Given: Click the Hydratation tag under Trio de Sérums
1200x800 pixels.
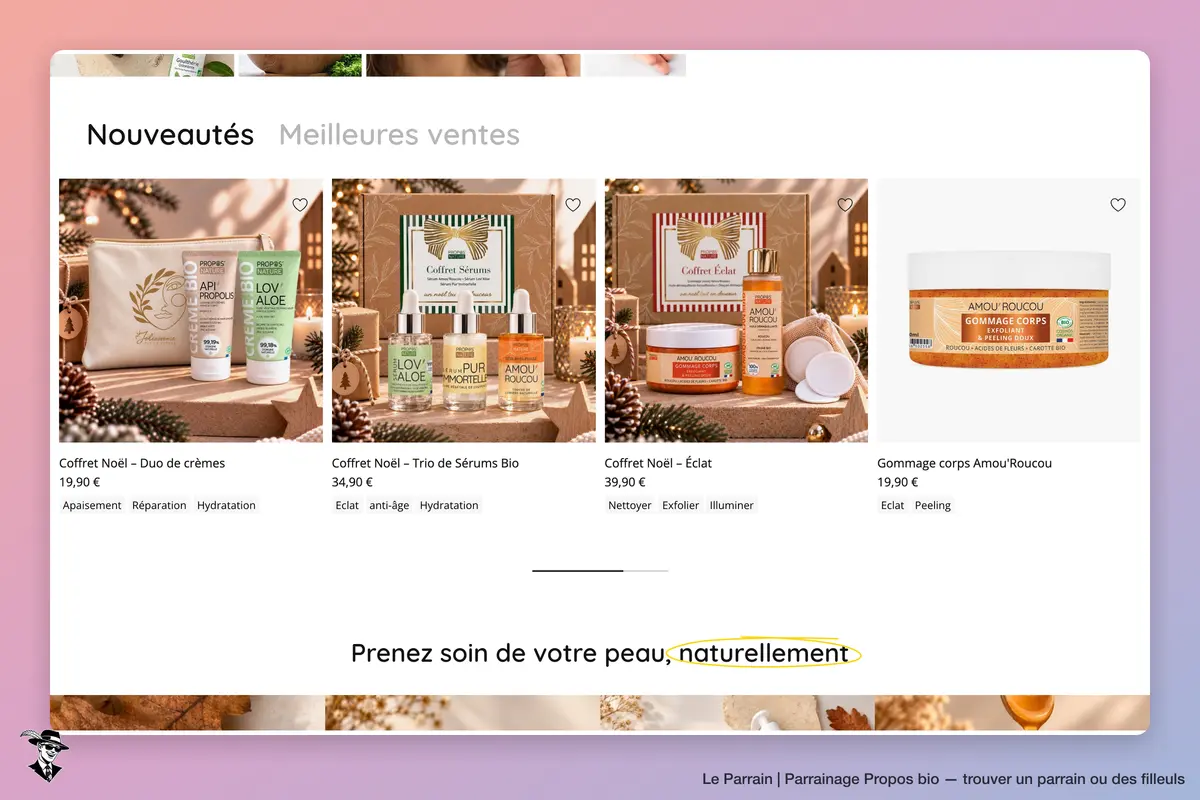Looking at the screenshot, I should click(449, 505).
